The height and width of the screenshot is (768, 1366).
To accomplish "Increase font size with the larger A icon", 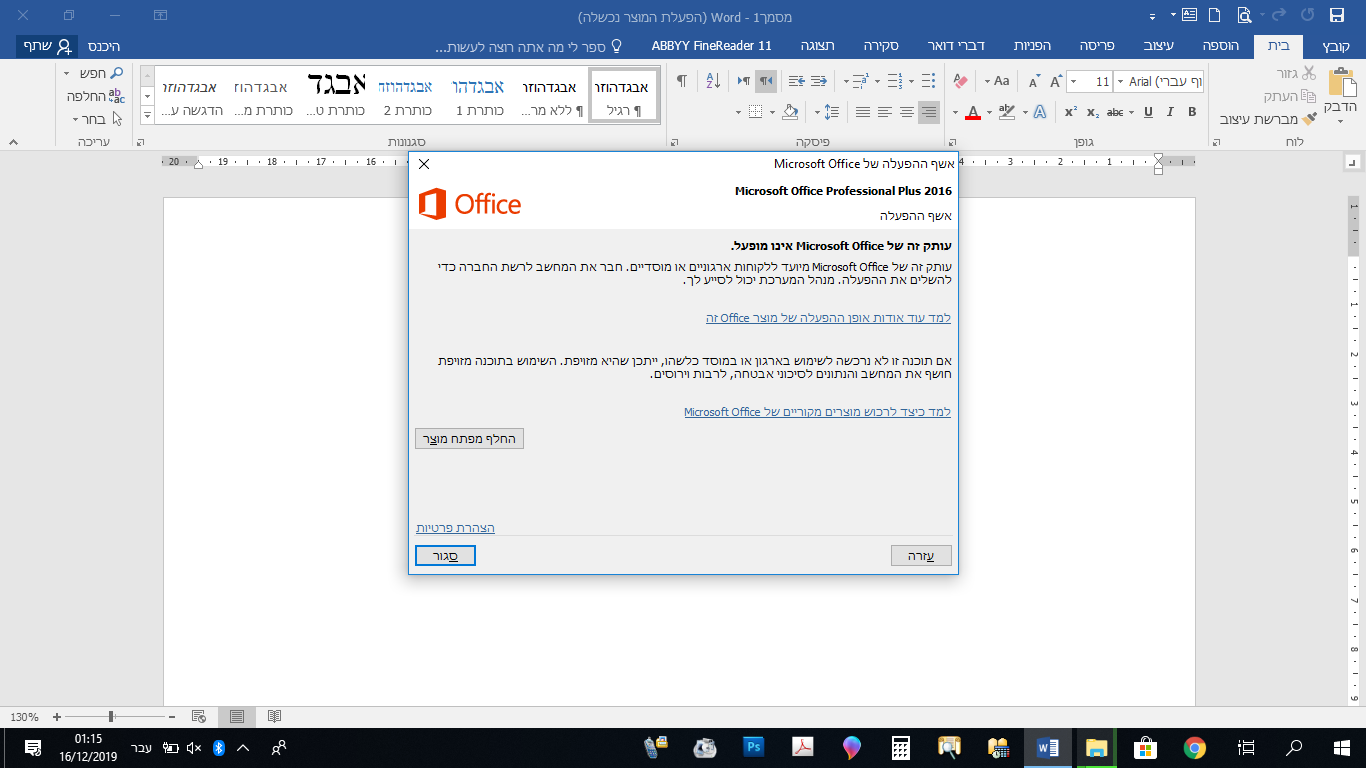I will click(x=1056, y=81).
